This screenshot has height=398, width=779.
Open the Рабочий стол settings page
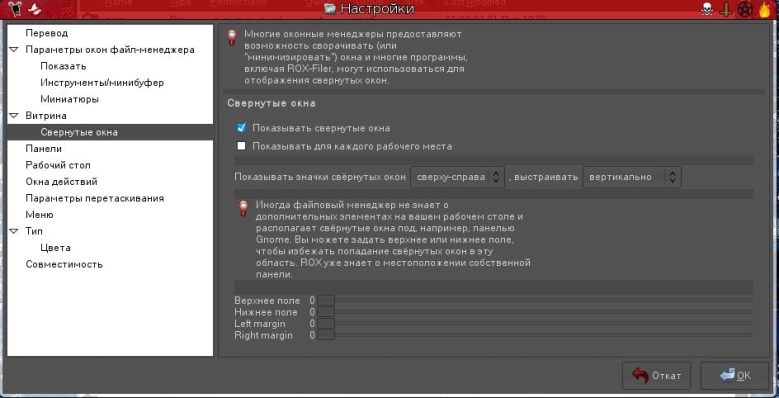tap(58, 165)
